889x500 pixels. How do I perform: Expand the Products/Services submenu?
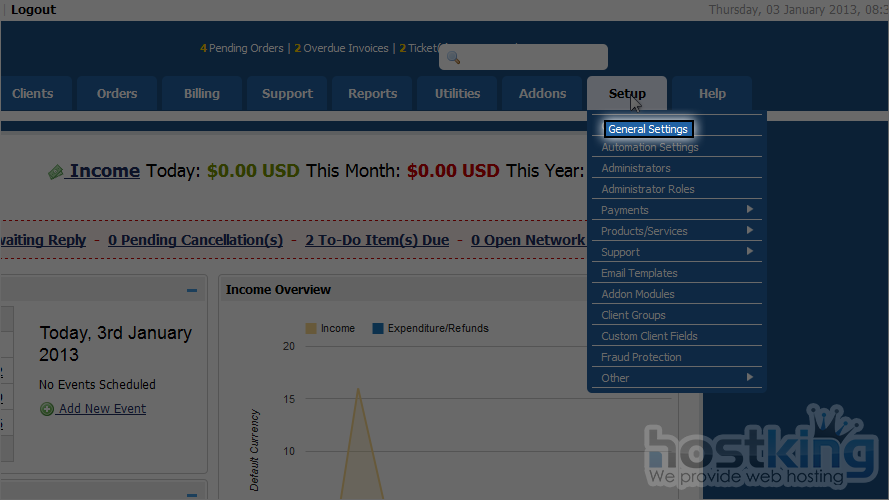(749, 231)
